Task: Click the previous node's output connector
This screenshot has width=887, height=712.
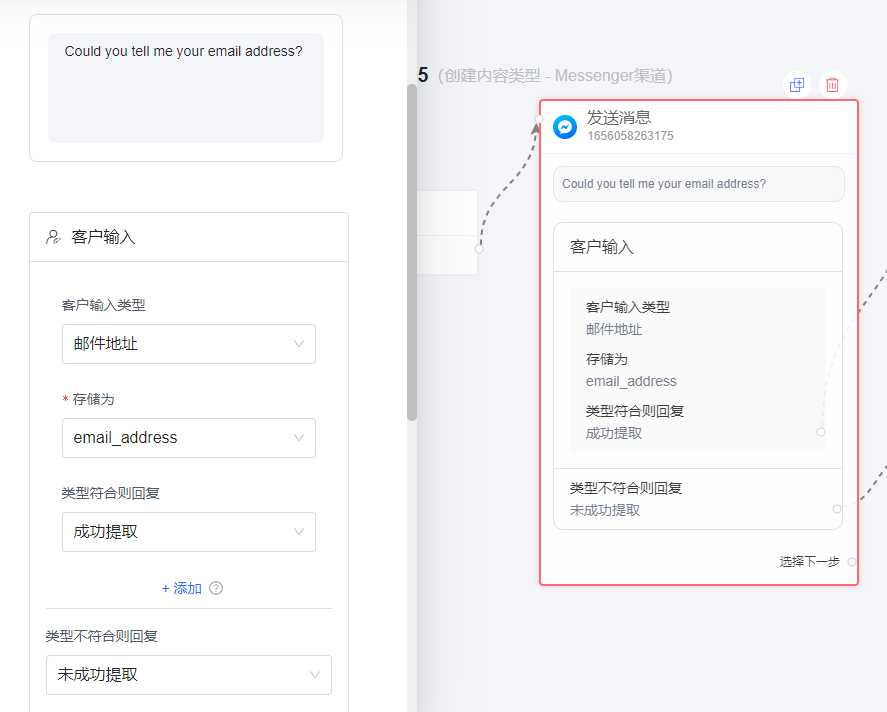Action: pyautogui.click(x=479, y=249)
